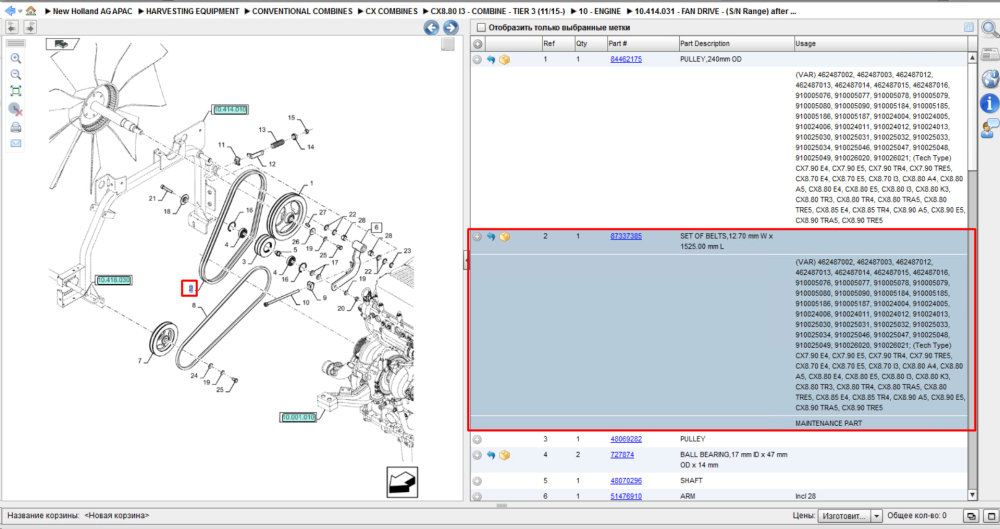Expand panel right with toolbar arrow

(x=29, y=27)
